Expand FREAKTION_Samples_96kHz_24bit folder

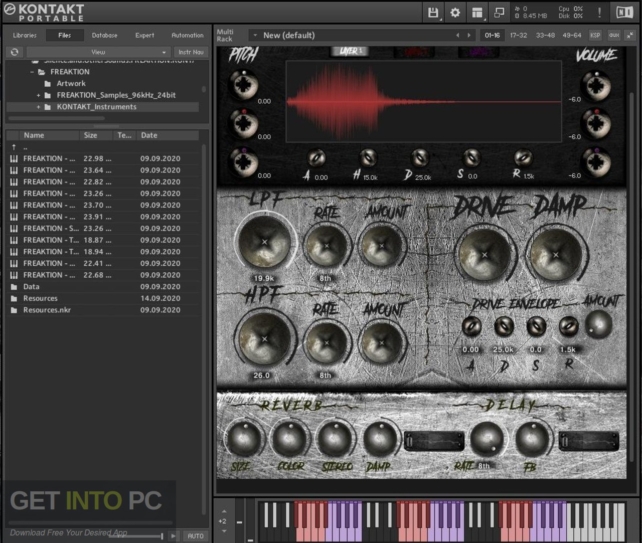38,95
